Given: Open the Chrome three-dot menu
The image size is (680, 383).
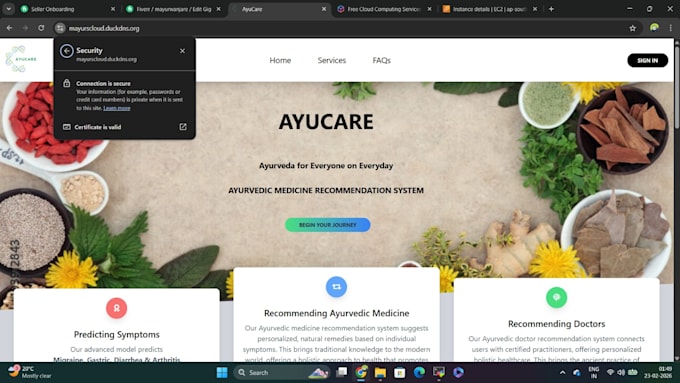Looking at the screenshot, I should [670, 28].
